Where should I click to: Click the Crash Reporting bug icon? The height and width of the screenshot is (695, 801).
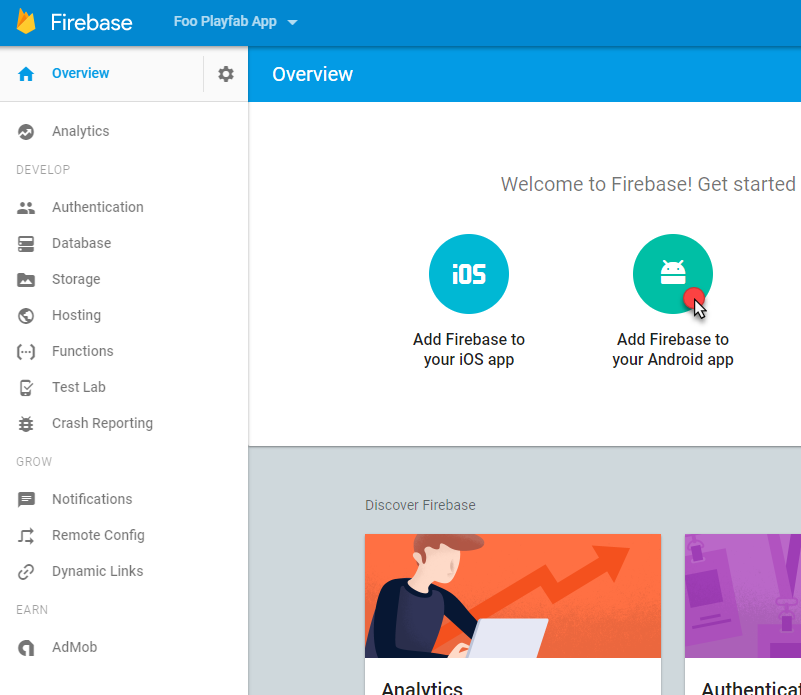click(26, 424)
